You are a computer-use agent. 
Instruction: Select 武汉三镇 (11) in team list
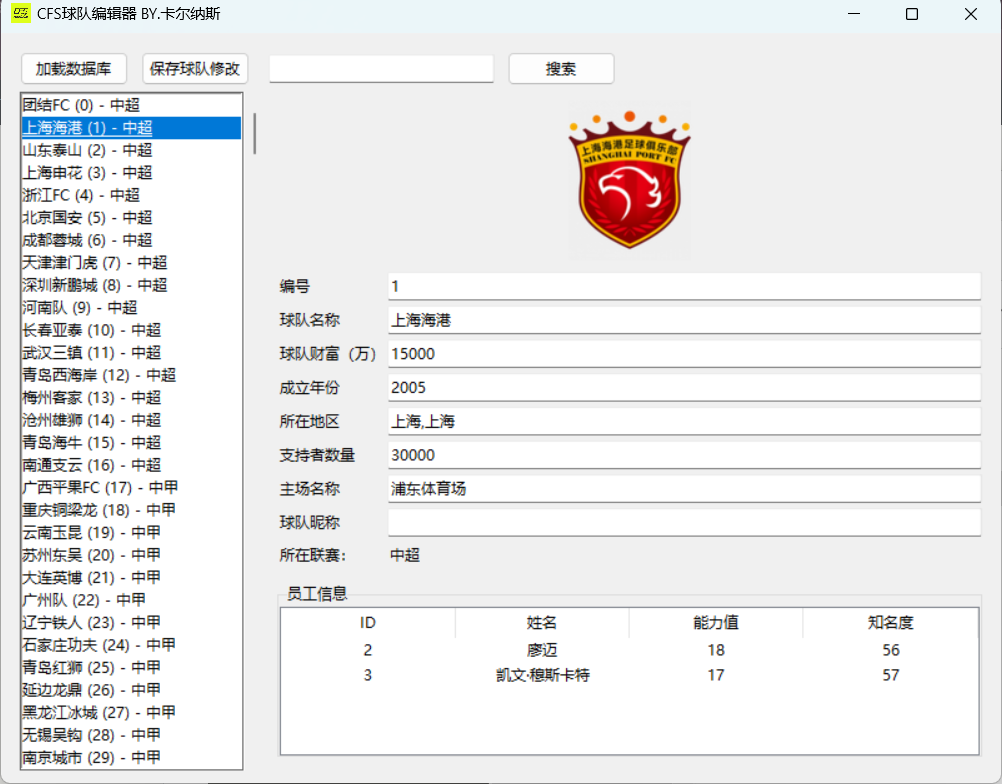coord(132,353)
